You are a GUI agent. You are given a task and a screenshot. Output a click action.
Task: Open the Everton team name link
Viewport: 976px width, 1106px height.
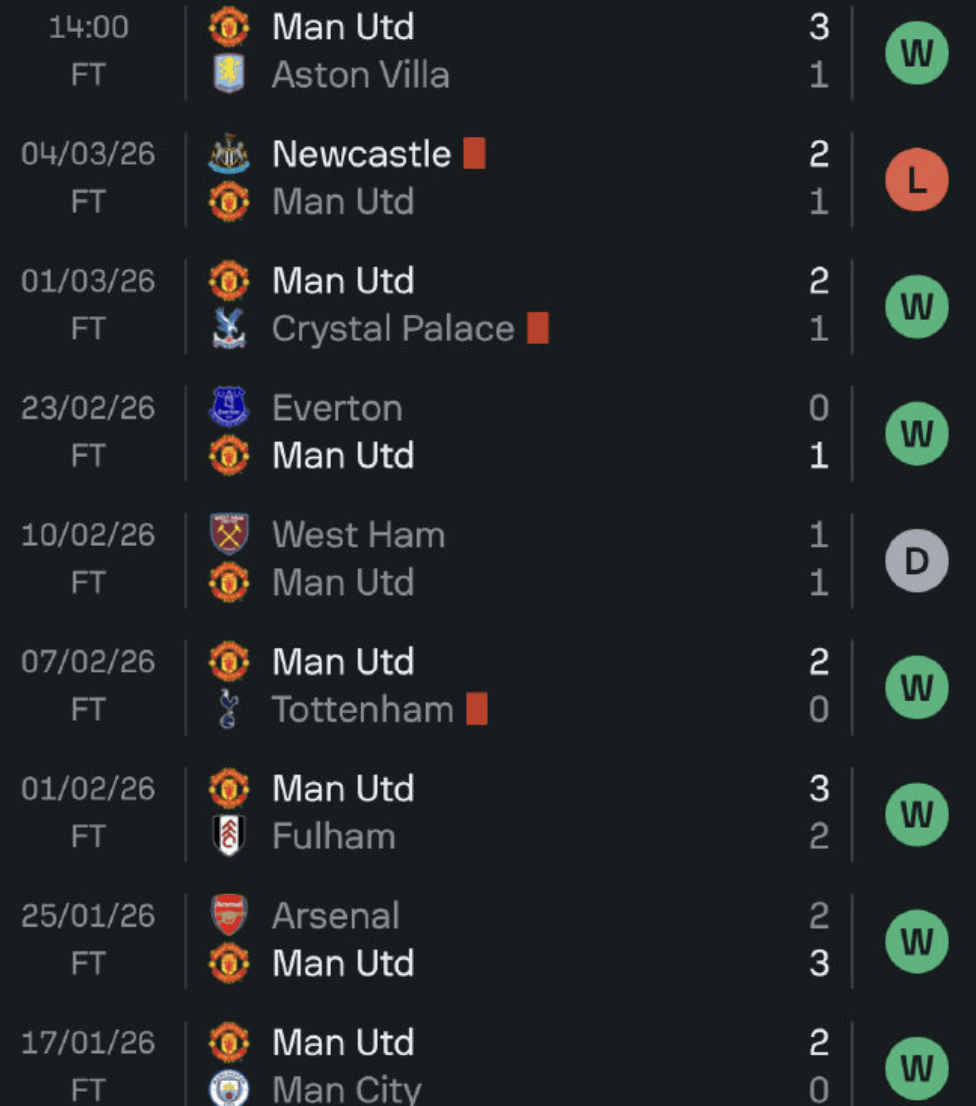click(x=337, y=408)
